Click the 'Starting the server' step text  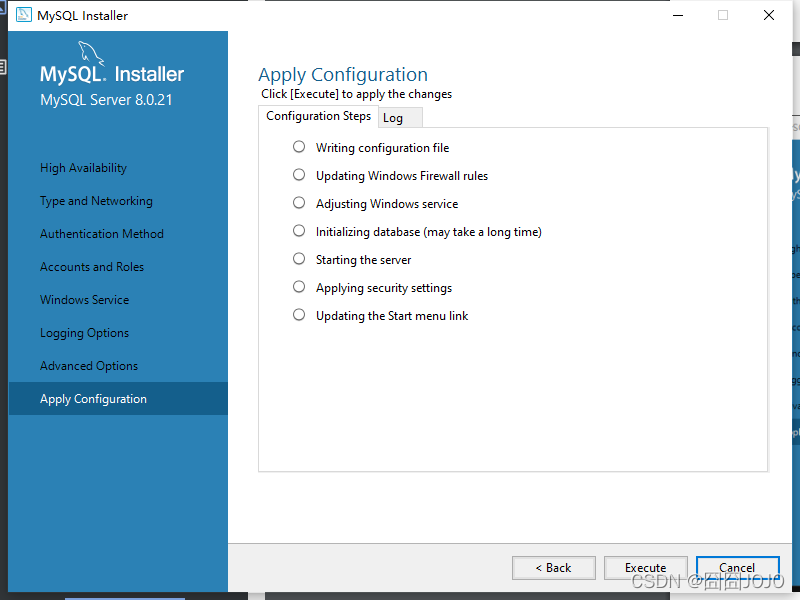[x=363, y=260]
